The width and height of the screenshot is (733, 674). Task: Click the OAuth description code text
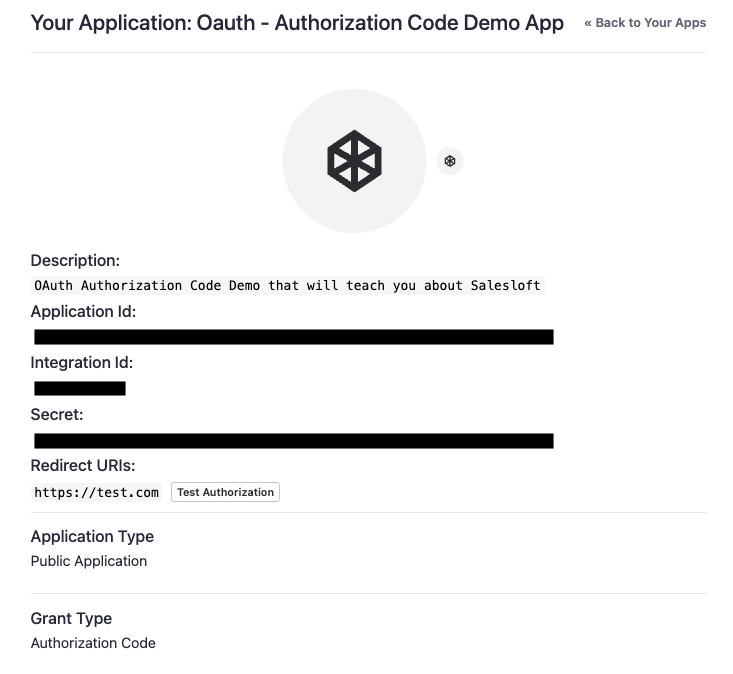point(287,285)
